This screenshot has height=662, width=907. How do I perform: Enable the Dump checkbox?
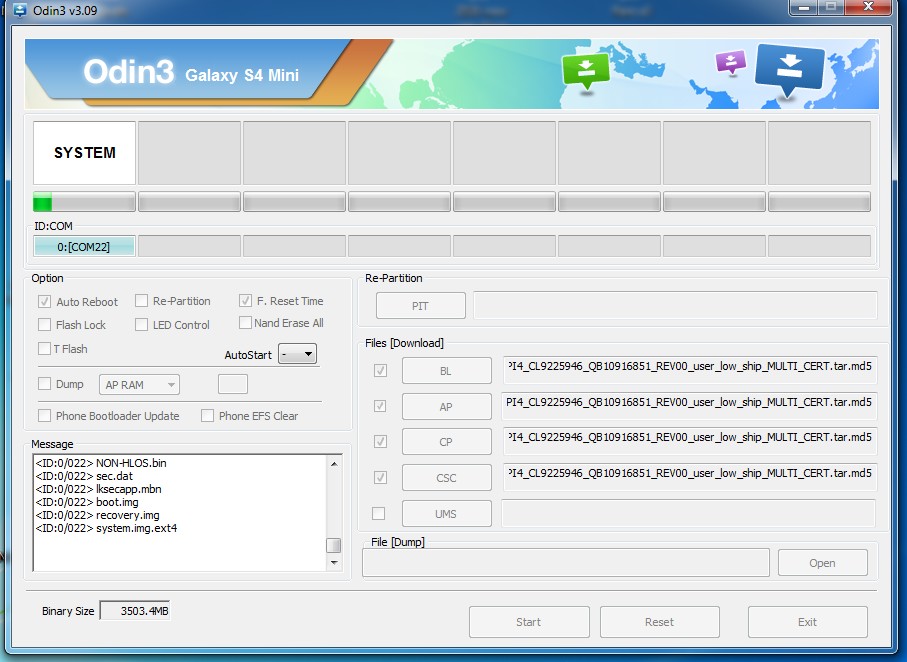[x=44, y=384]
